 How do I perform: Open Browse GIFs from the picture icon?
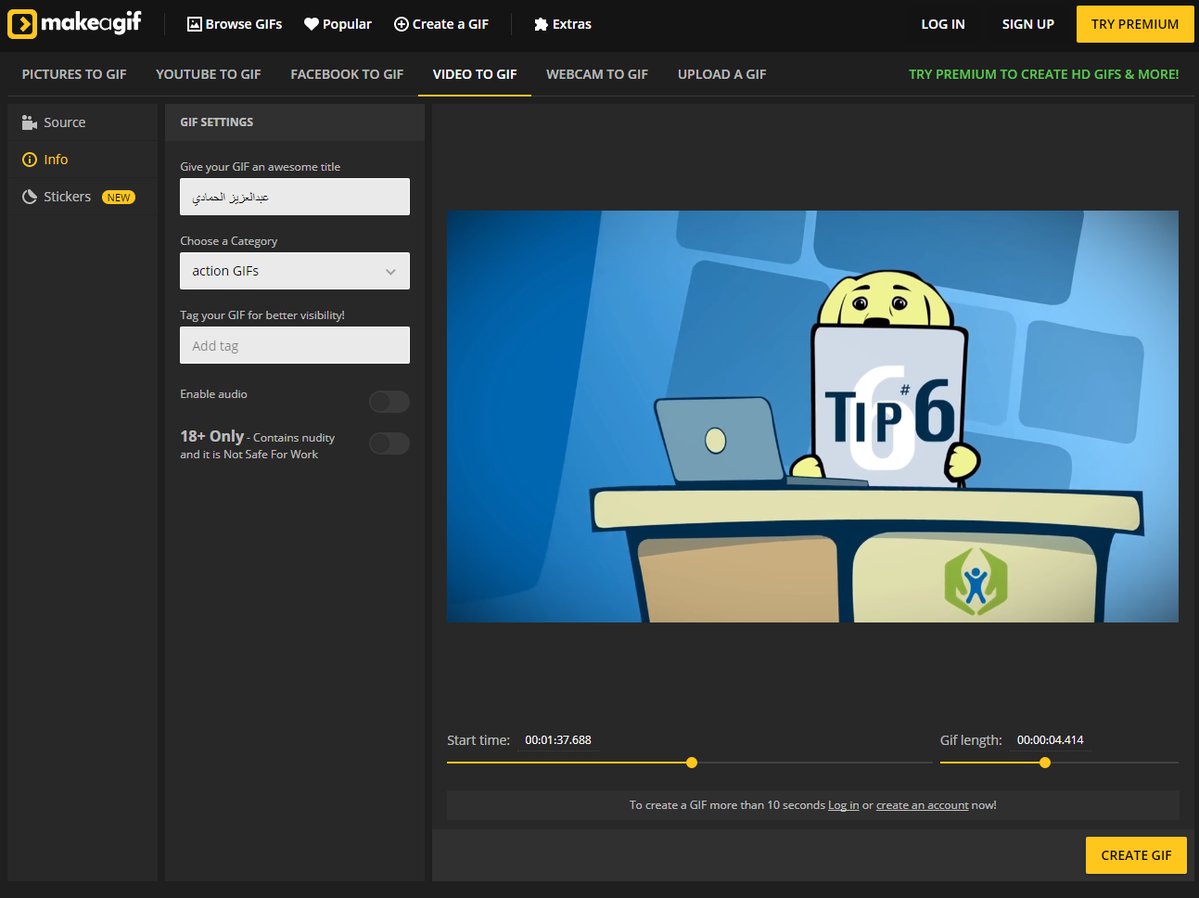pyautogui.click(x=194, y=24)
